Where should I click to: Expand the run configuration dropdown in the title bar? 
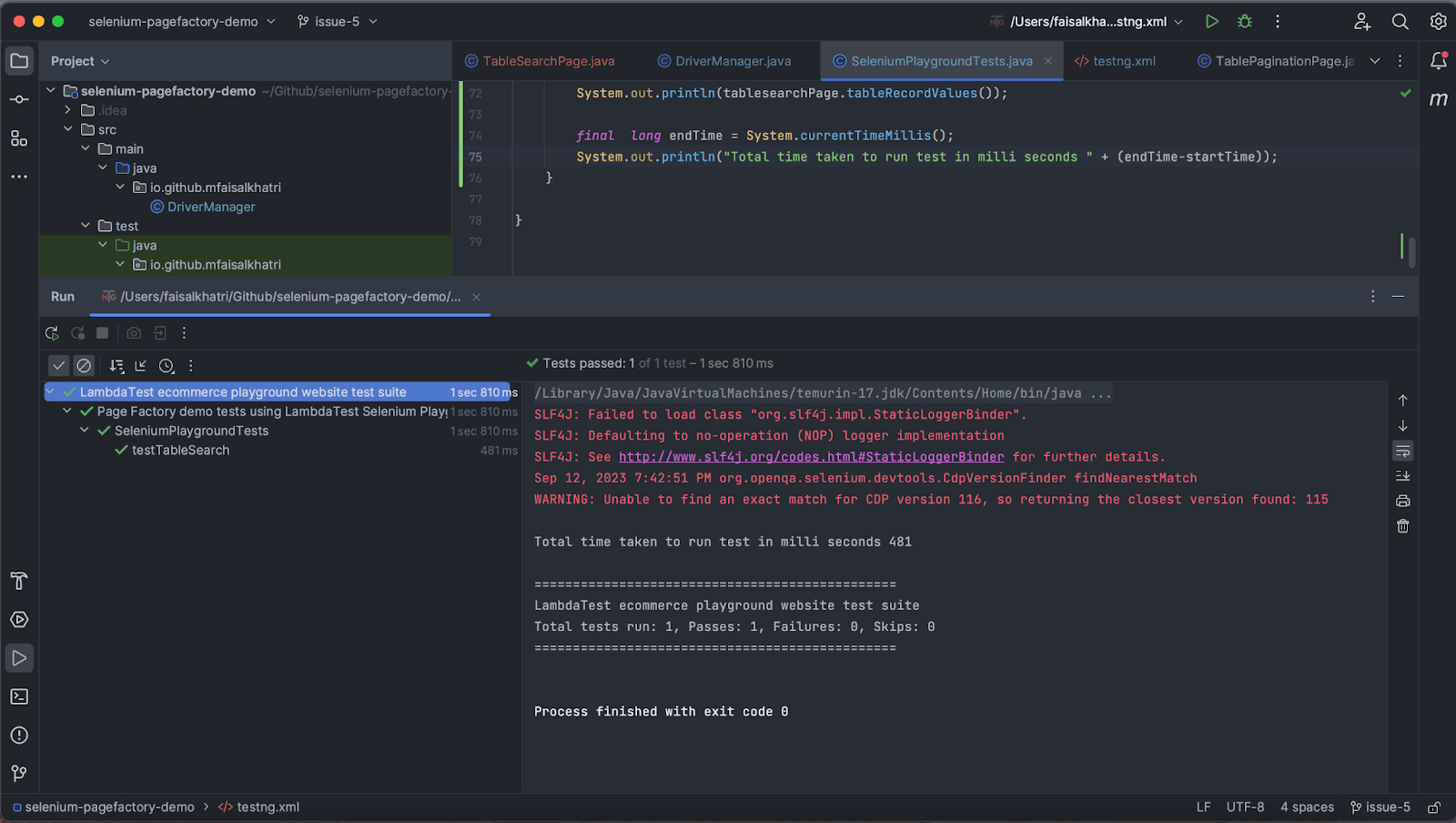click(x=1178, y=20)
